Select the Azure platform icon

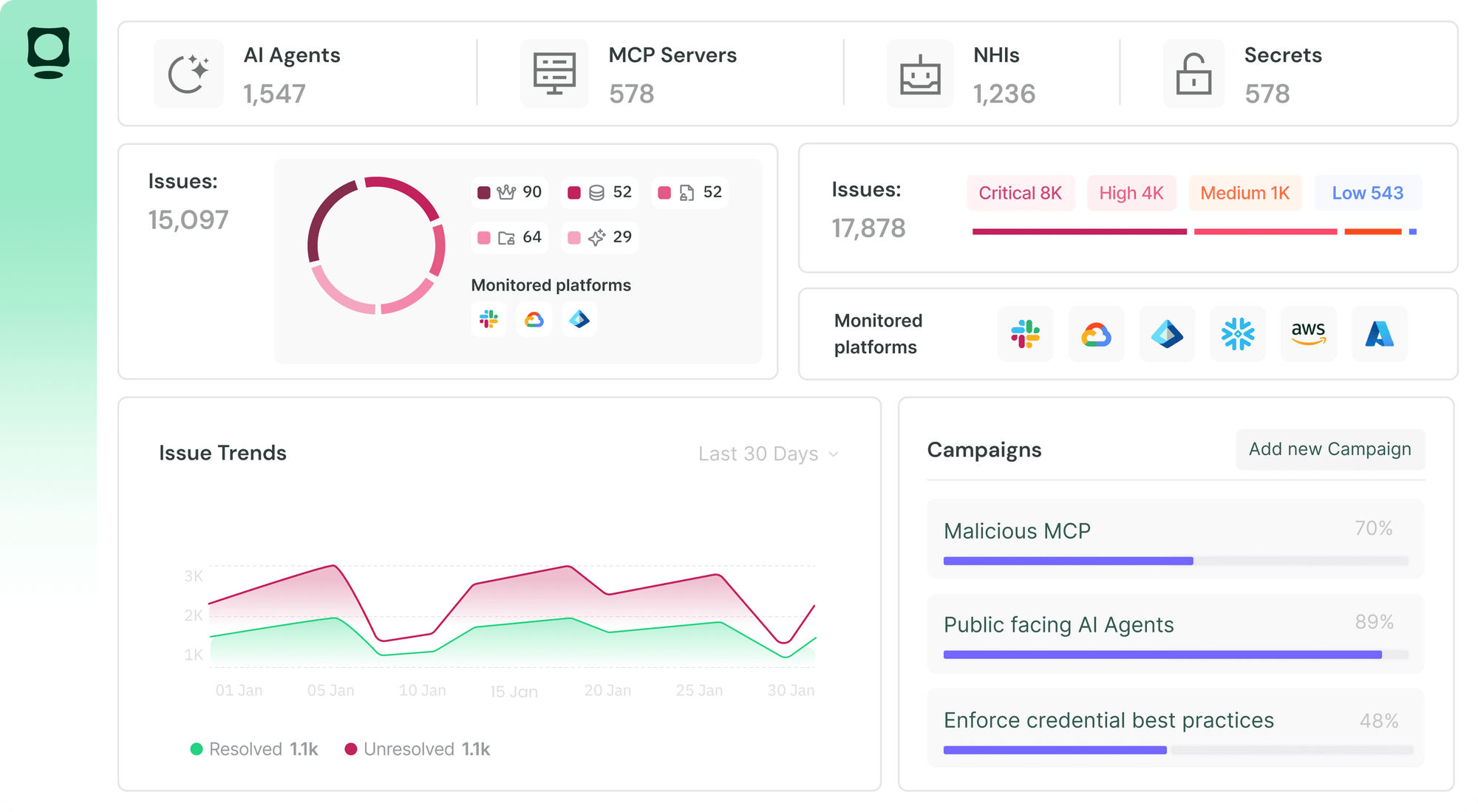1379,334
